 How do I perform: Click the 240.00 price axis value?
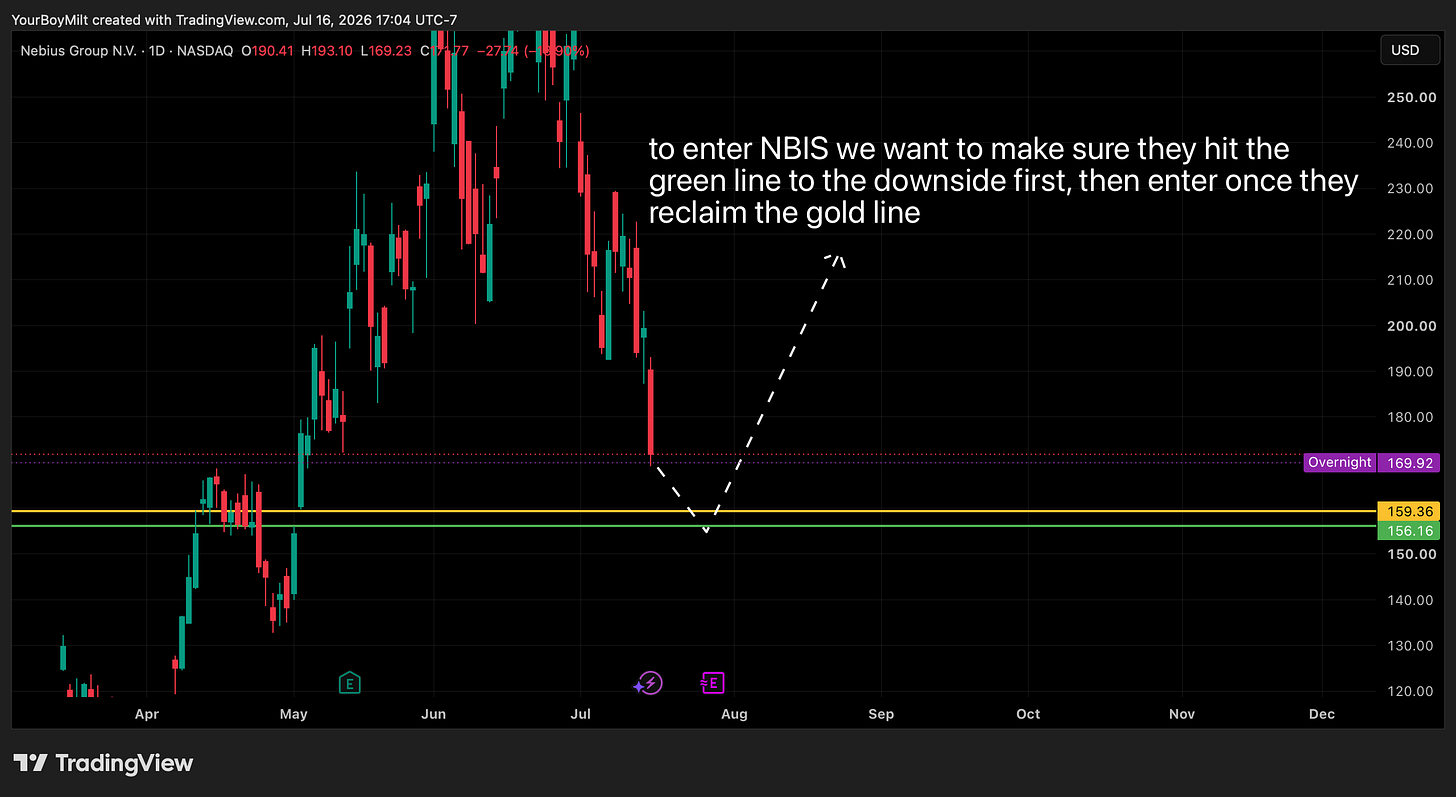point(1412,143)
